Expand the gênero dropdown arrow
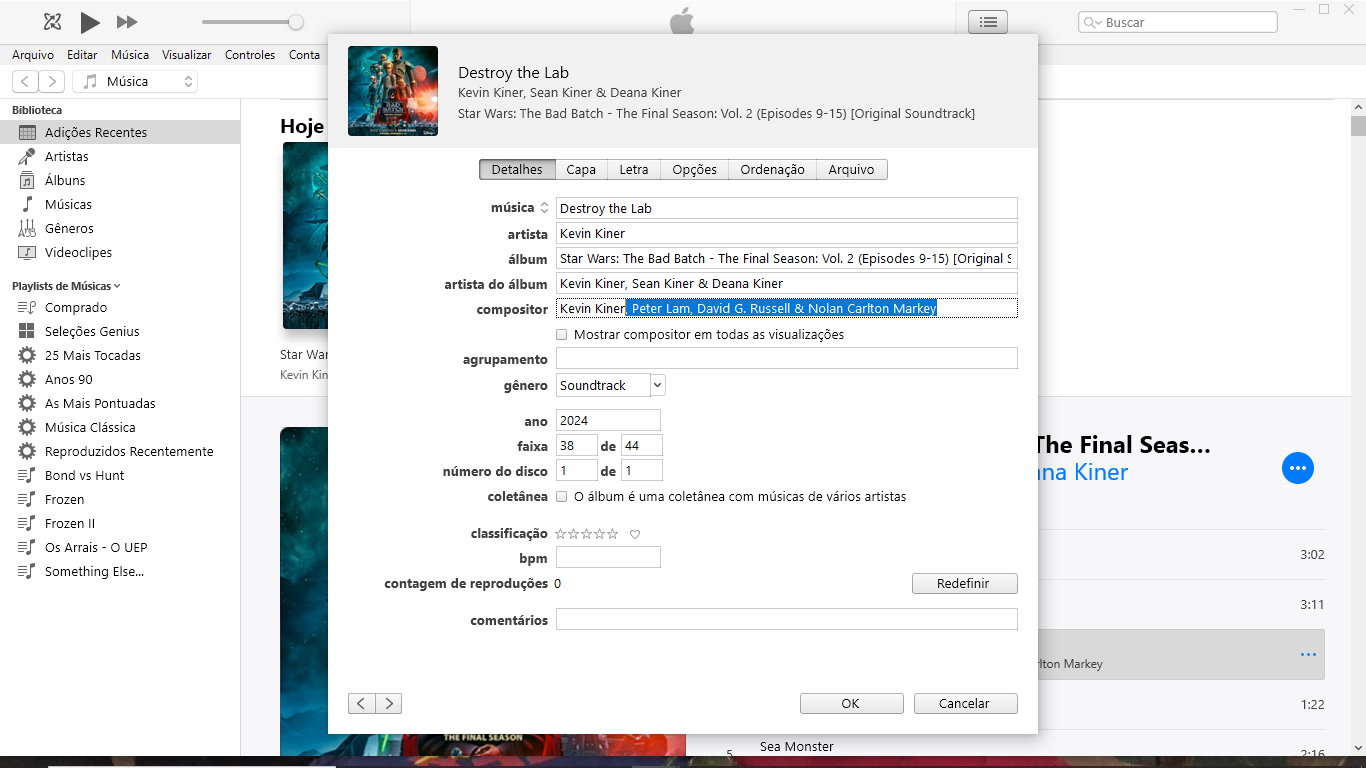1366x768 pixels. 657,385
